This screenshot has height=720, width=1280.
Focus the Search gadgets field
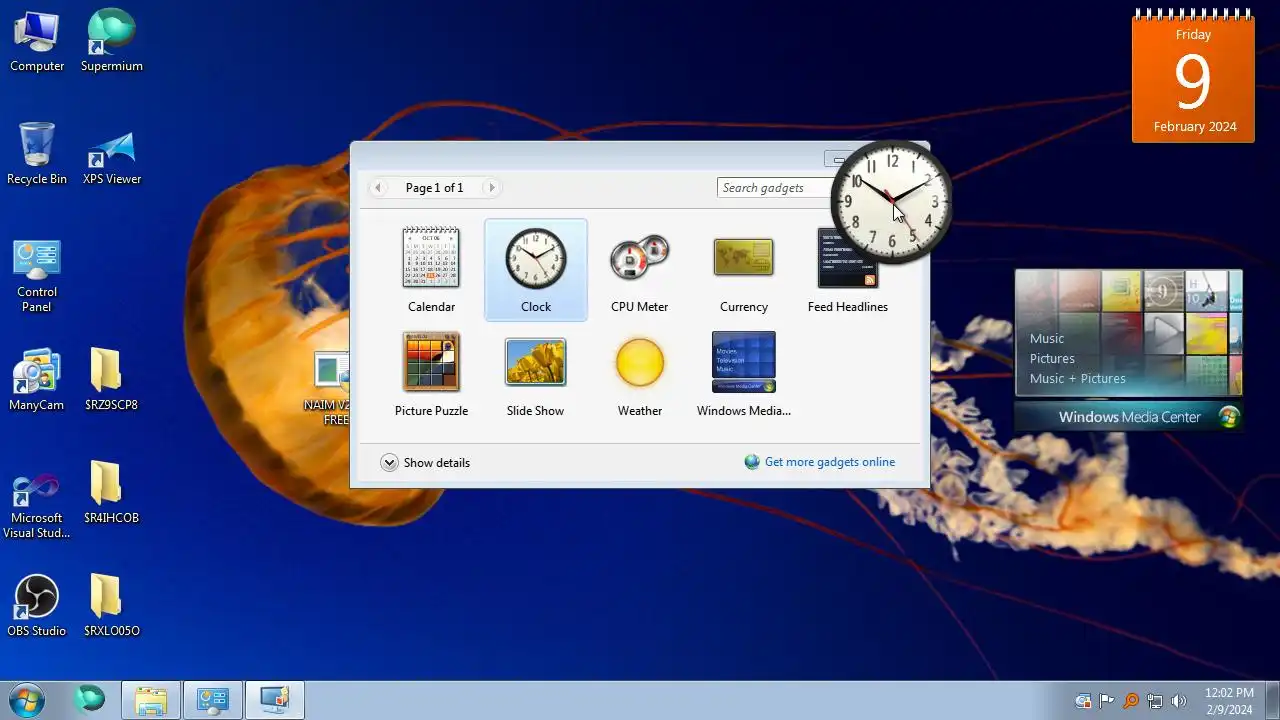(x=775, y=188)
